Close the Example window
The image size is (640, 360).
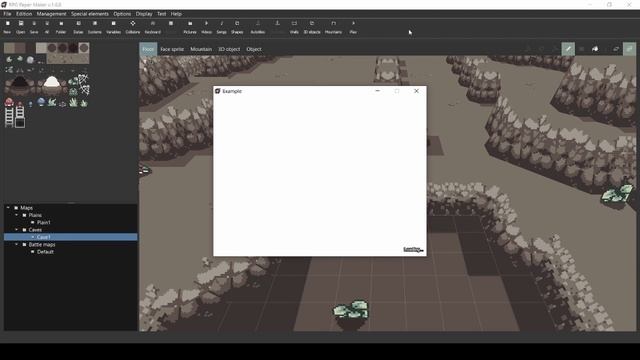pos(416,91)
